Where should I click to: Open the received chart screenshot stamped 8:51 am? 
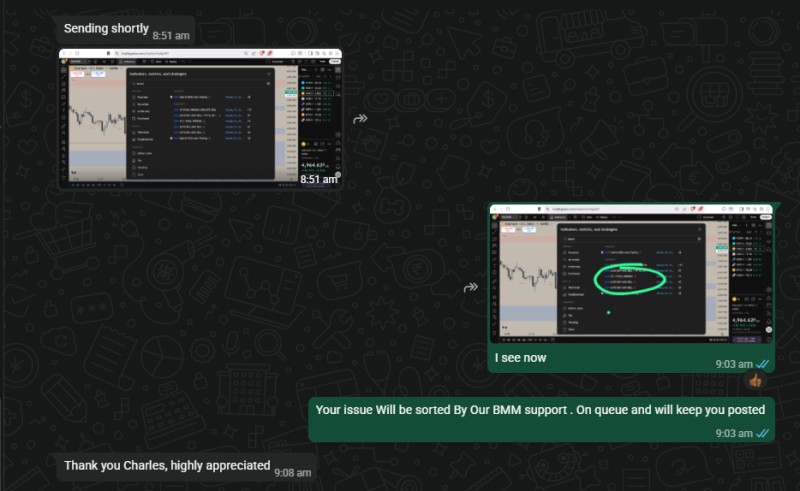[200, 118]
